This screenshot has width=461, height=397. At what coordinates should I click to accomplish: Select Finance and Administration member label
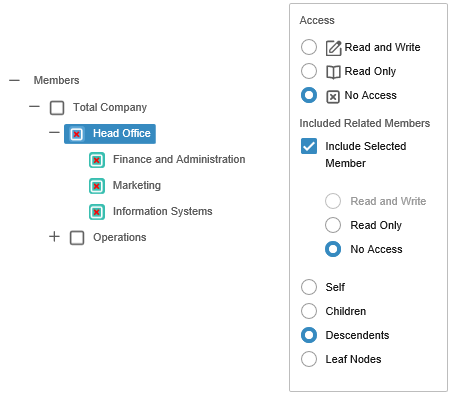(179, 159)
